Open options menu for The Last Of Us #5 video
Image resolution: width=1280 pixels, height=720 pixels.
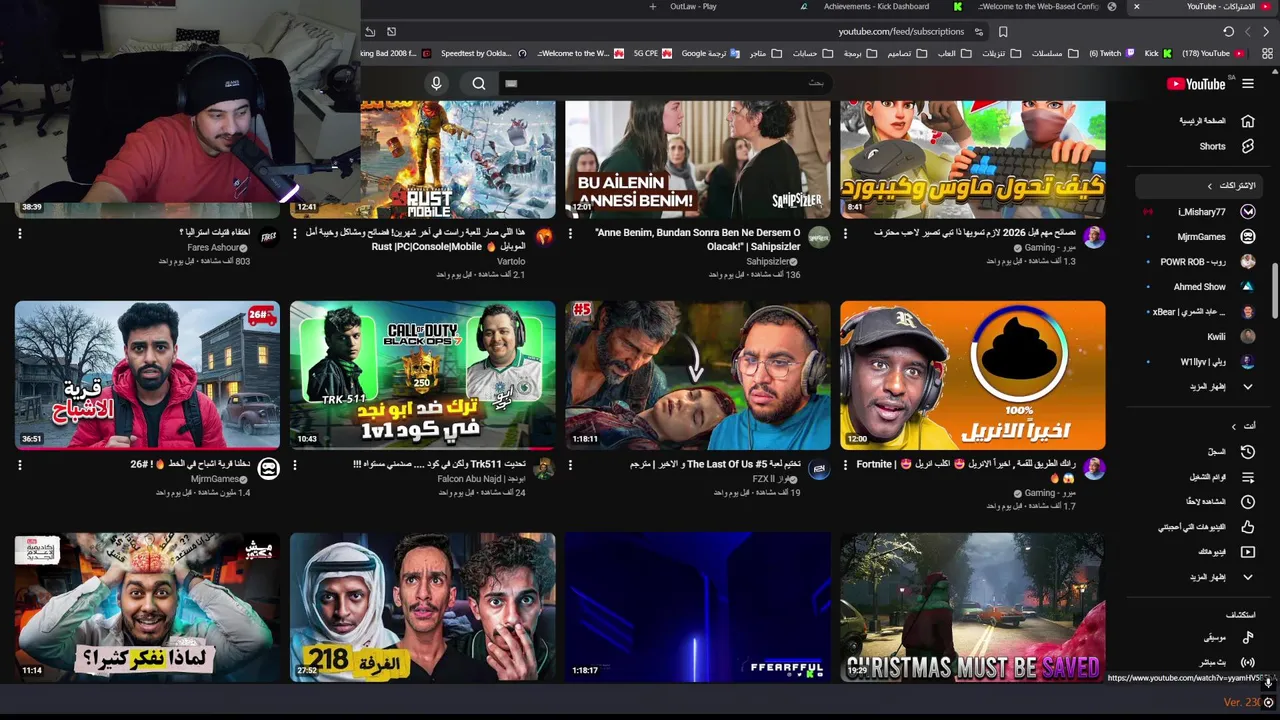pyautogui.click(x=570, y=465)
